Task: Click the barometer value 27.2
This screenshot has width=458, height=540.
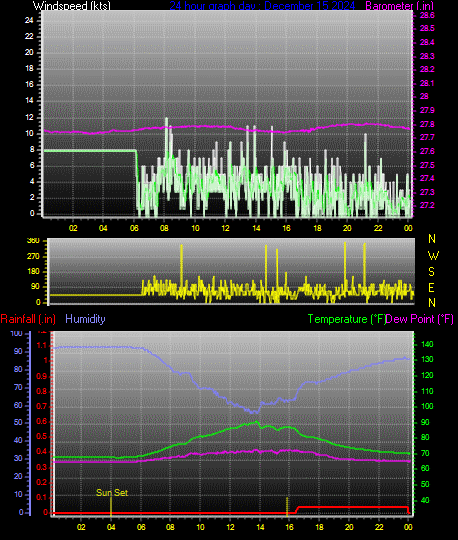Action: point(427,205)
